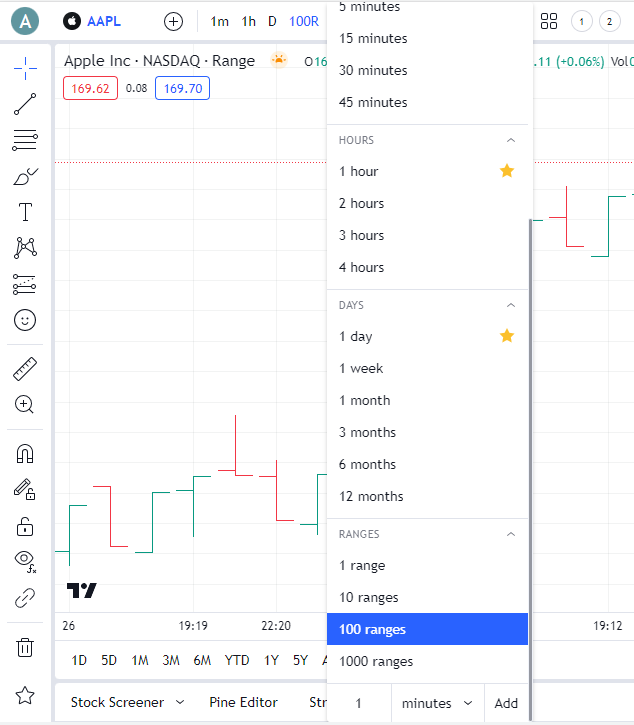Select 12 months interval
Screen dimensions: 634x725
427,496
